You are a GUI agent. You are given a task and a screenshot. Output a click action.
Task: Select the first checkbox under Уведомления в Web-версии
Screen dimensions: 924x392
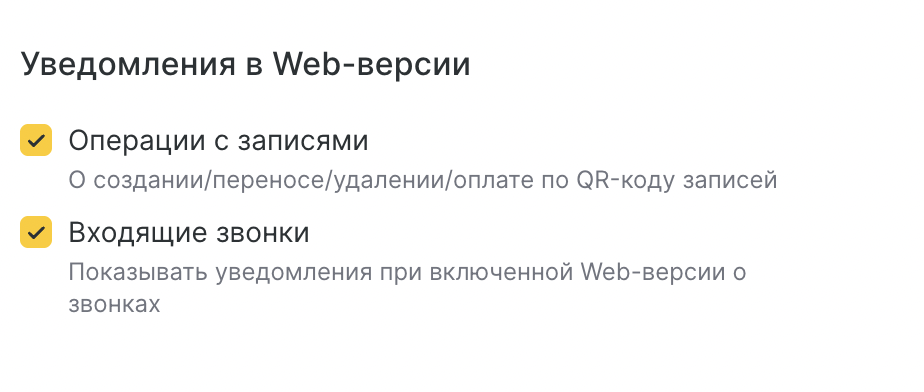tap(36, 140)
